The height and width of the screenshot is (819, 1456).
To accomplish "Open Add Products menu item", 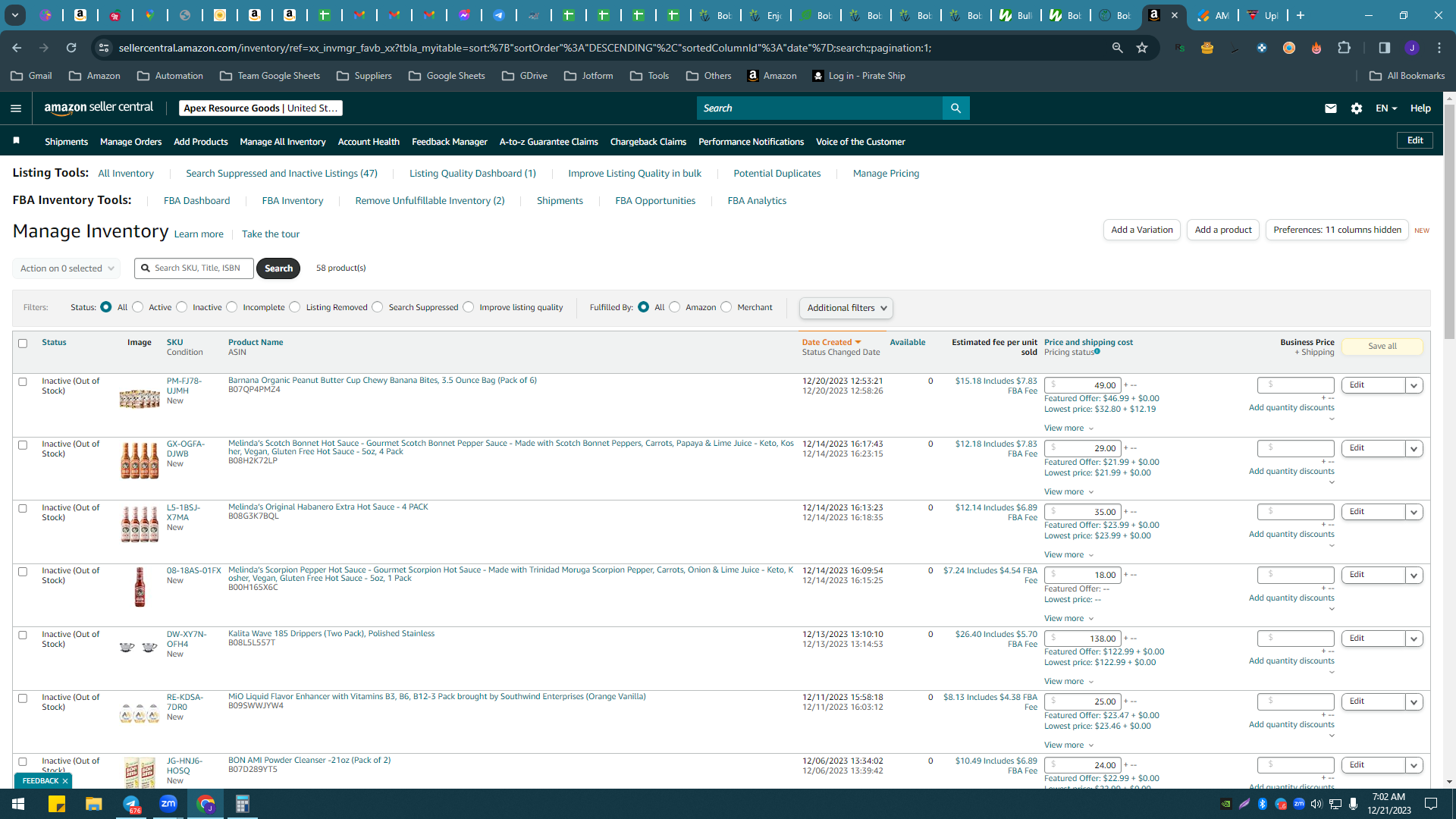I will [x=201, y=142].
